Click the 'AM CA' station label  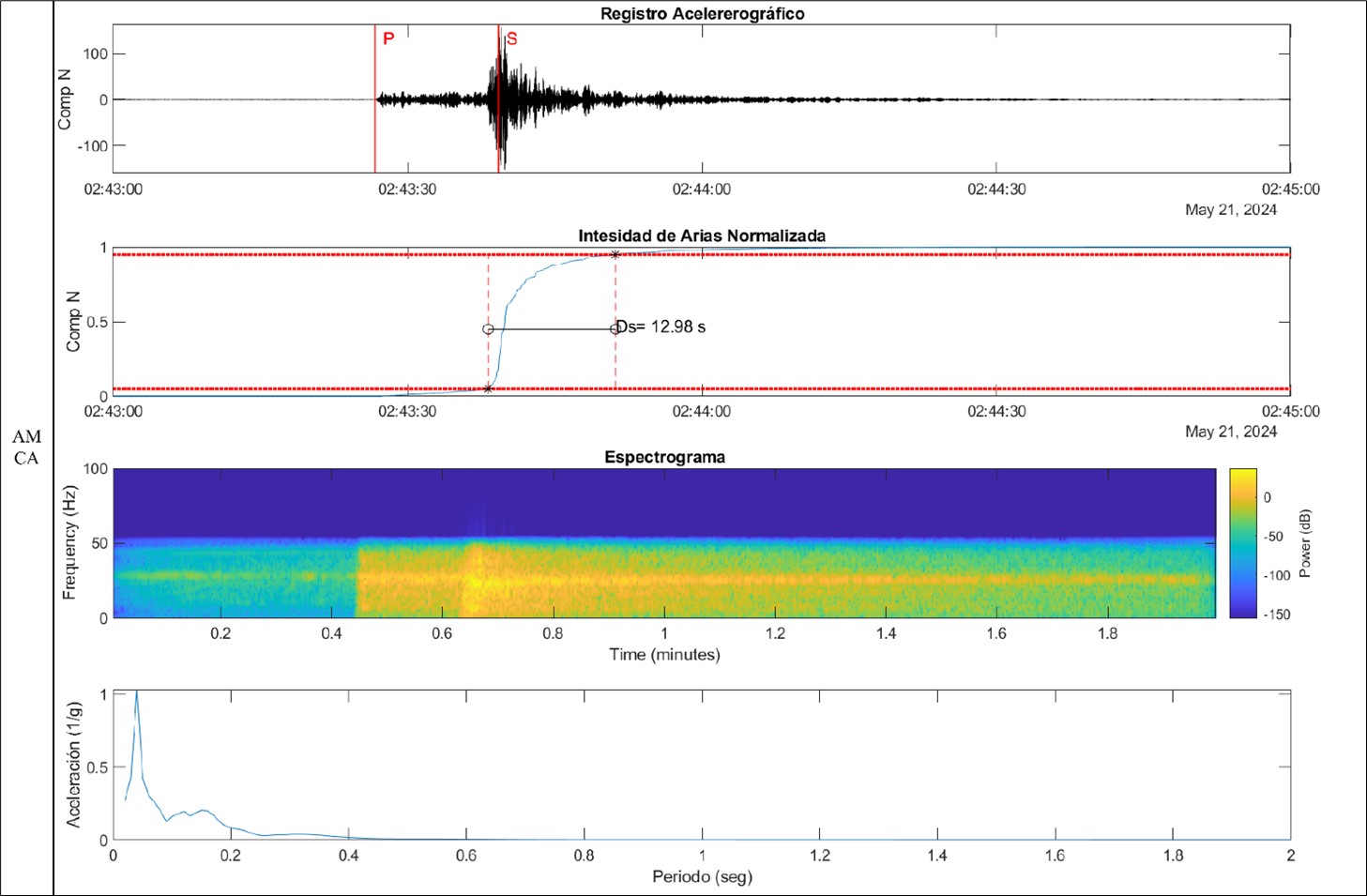[26, 447]
